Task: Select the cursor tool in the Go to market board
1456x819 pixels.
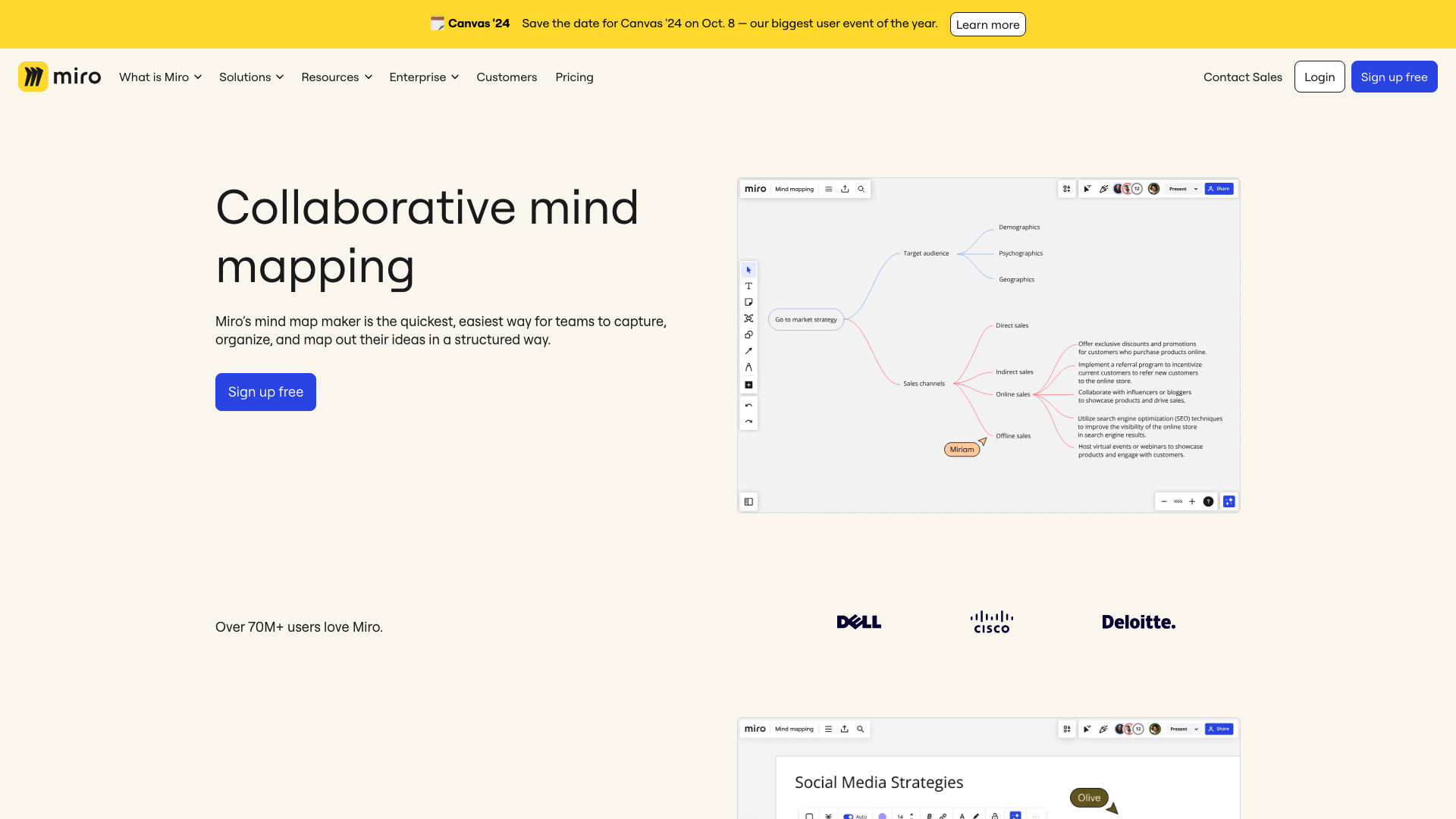Action: pos(748,270)
